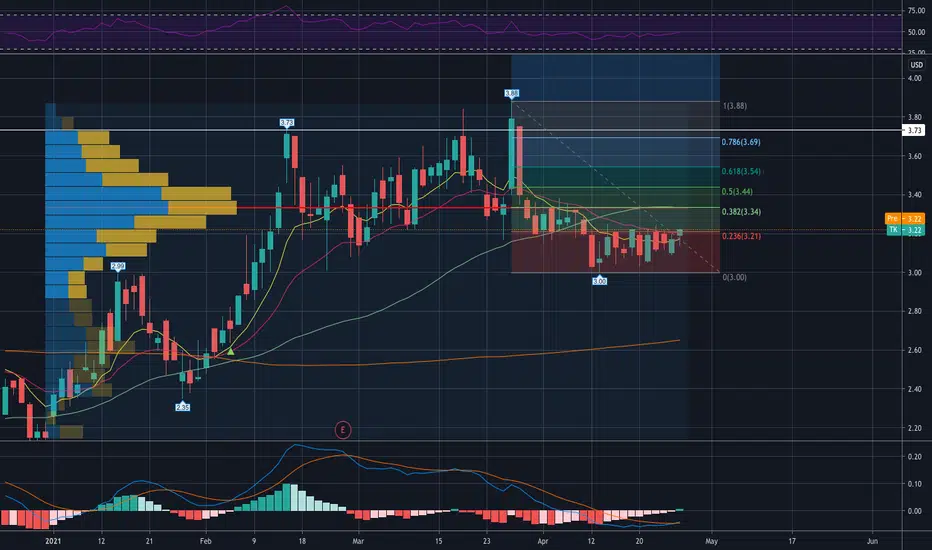Select the red 0.236(3.21) Fibonacci label
This screenshot has height=550, width=932.
tap(741, 236)
